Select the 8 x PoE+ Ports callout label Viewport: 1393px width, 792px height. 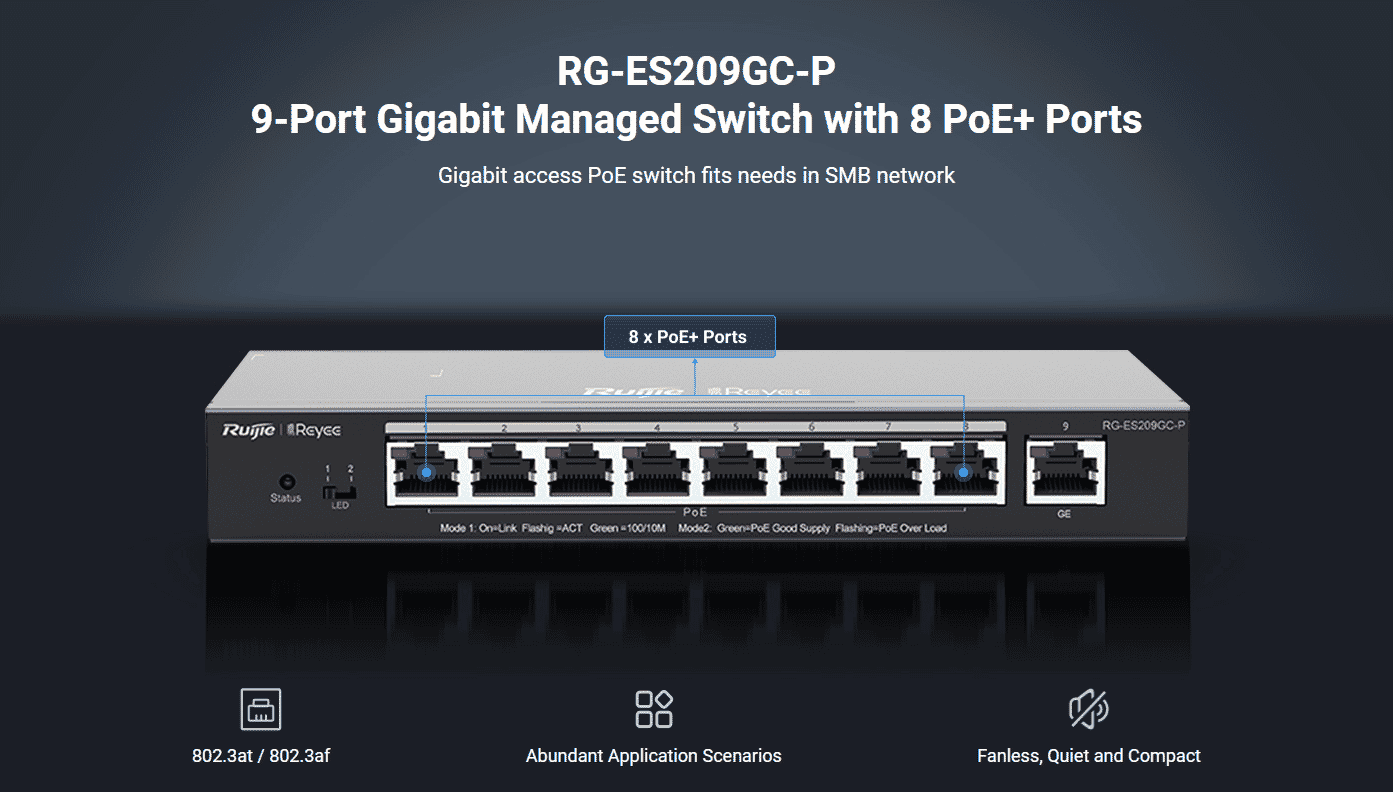689,337
